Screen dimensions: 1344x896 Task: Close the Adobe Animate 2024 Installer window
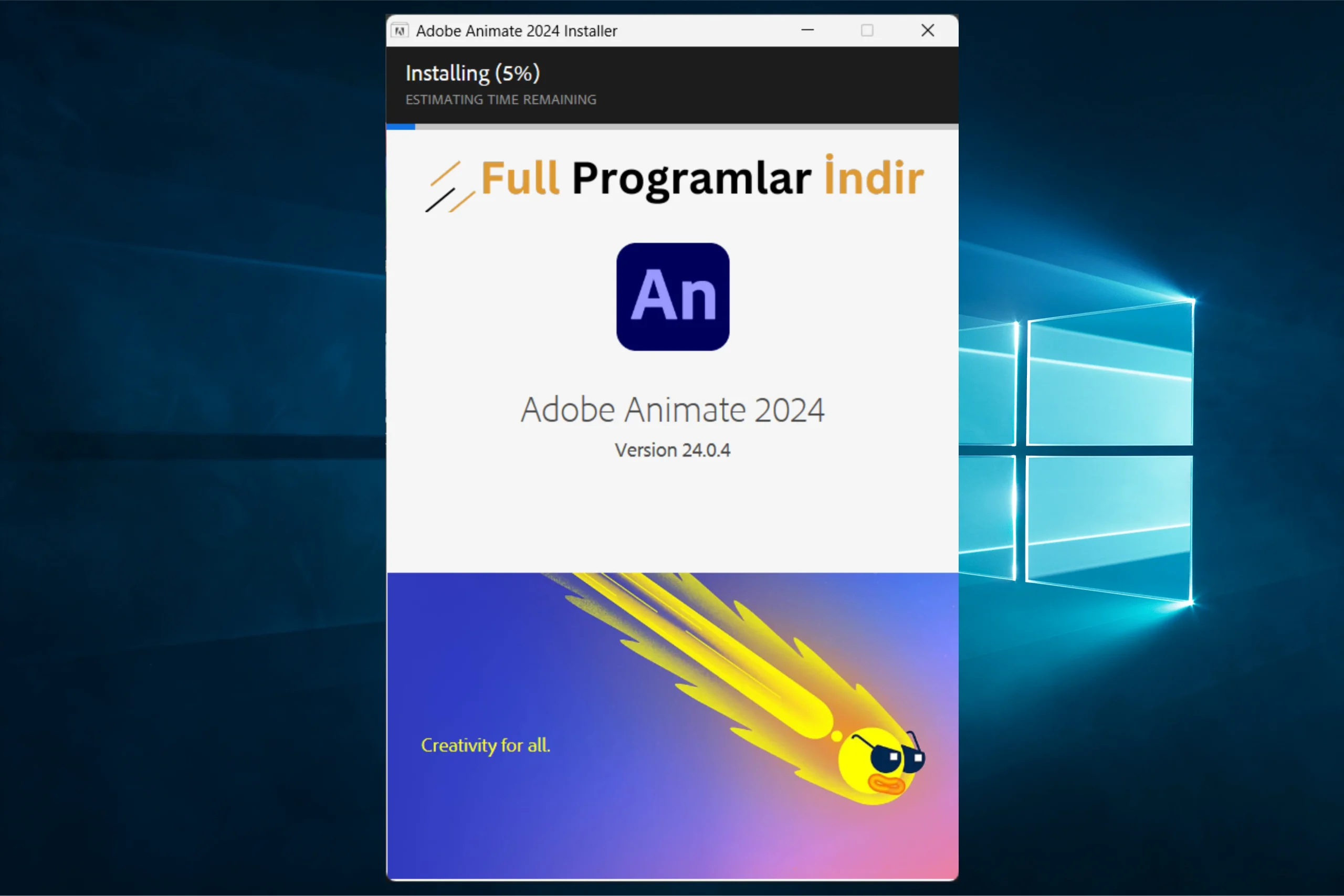tap(928, 30)
